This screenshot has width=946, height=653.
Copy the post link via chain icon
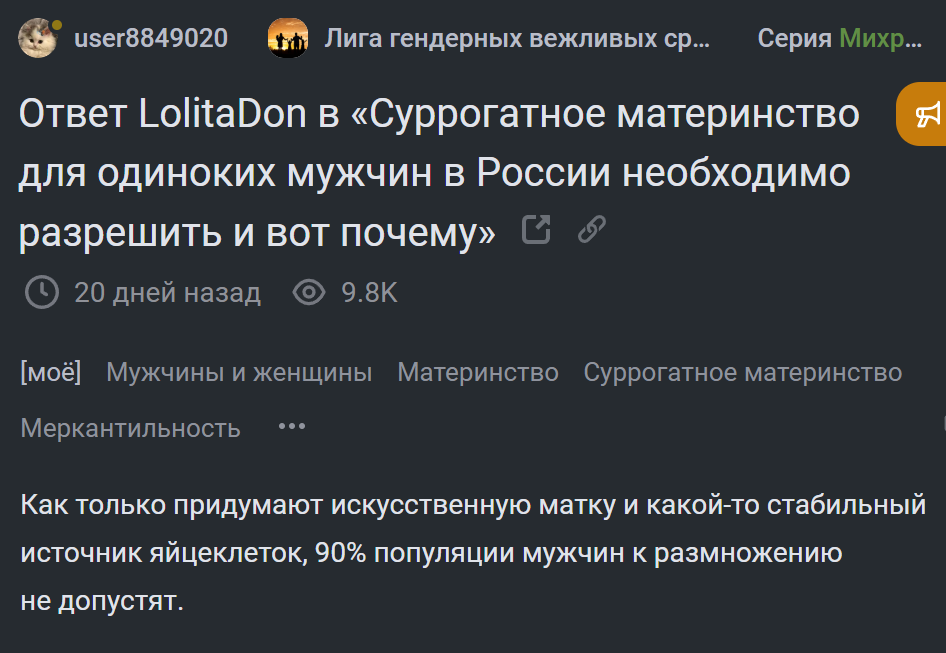592,231
